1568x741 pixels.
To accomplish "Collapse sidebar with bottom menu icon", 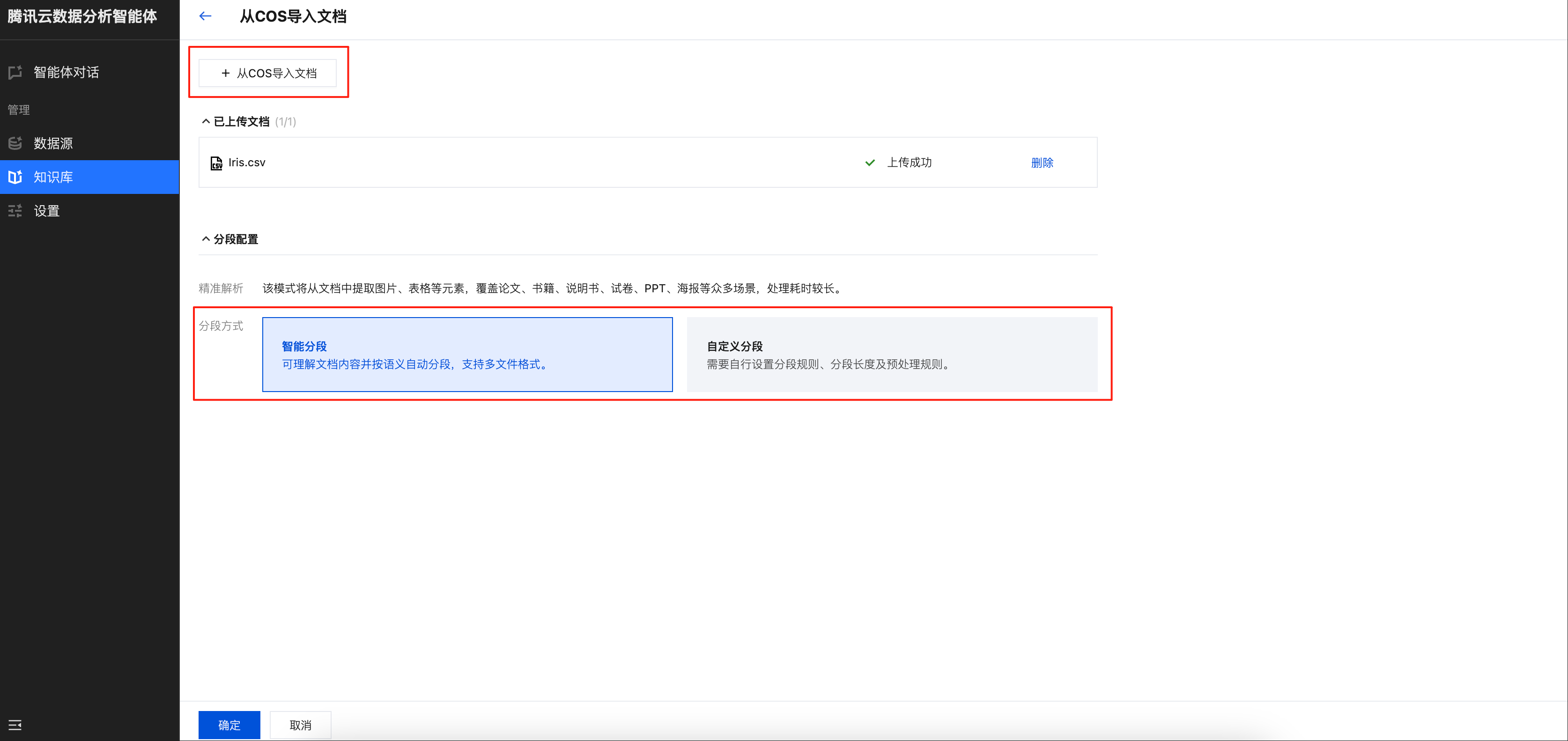I will (x=15, y=725).
